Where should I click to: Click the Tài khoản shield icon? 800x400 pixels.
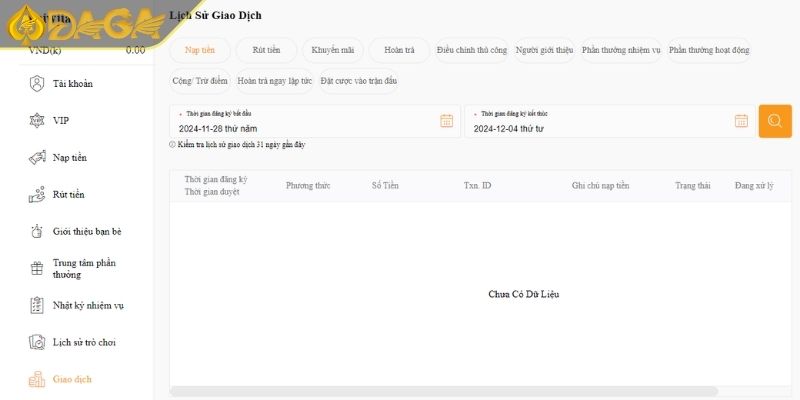[x=36, y=83]
